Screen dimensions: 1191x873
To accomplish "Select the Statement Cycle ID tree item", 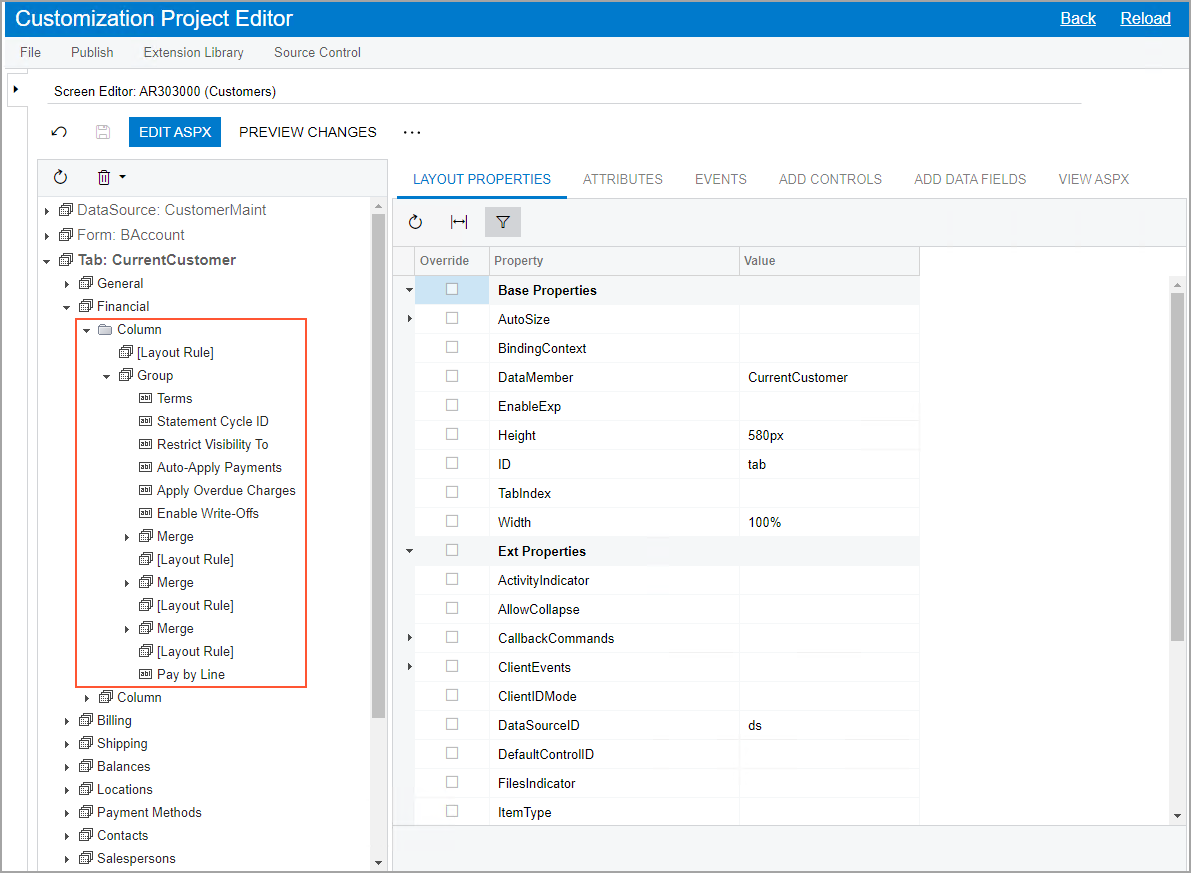I will (x=212, y=422).
